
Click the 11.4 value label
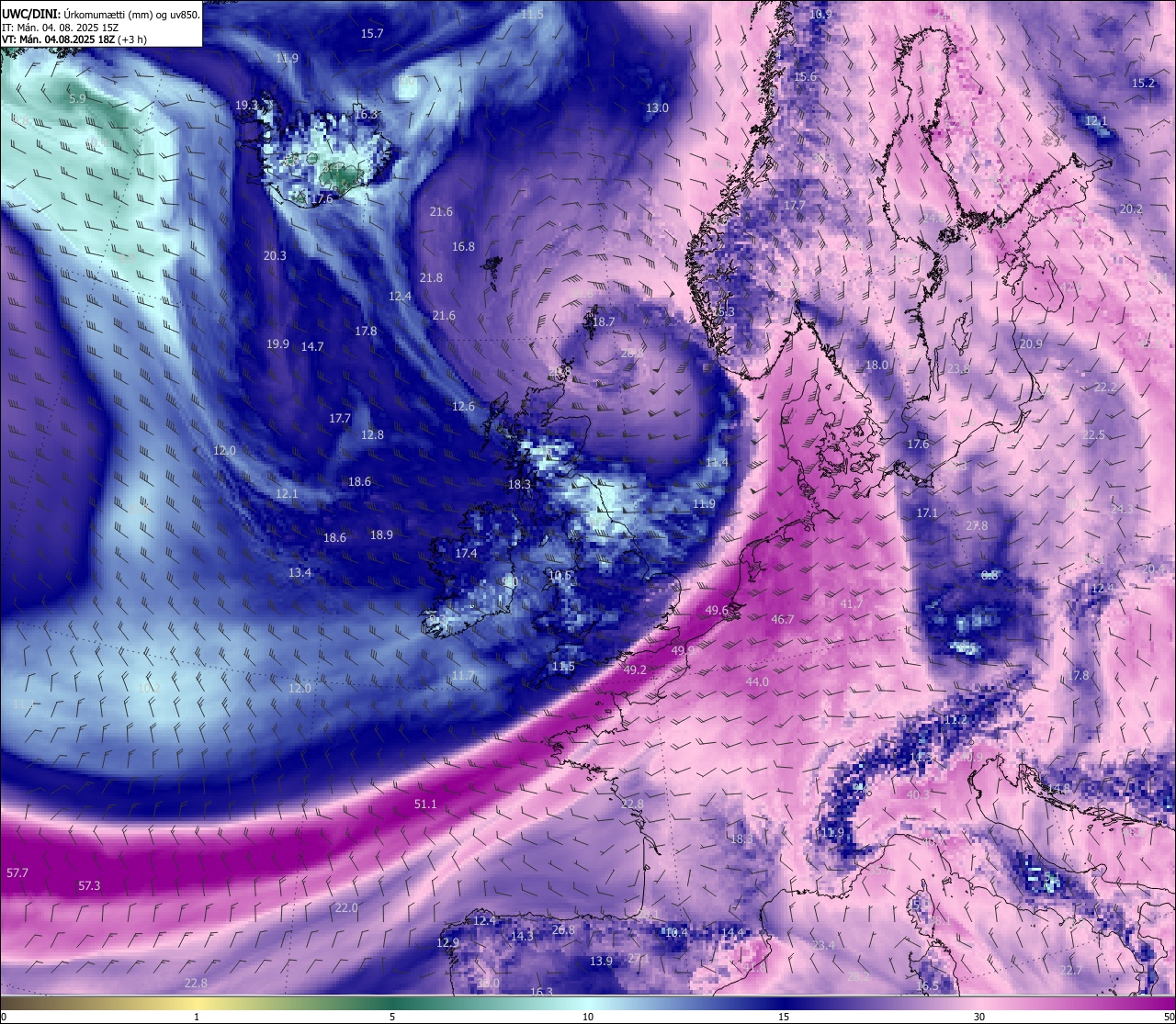click(717, 462)
